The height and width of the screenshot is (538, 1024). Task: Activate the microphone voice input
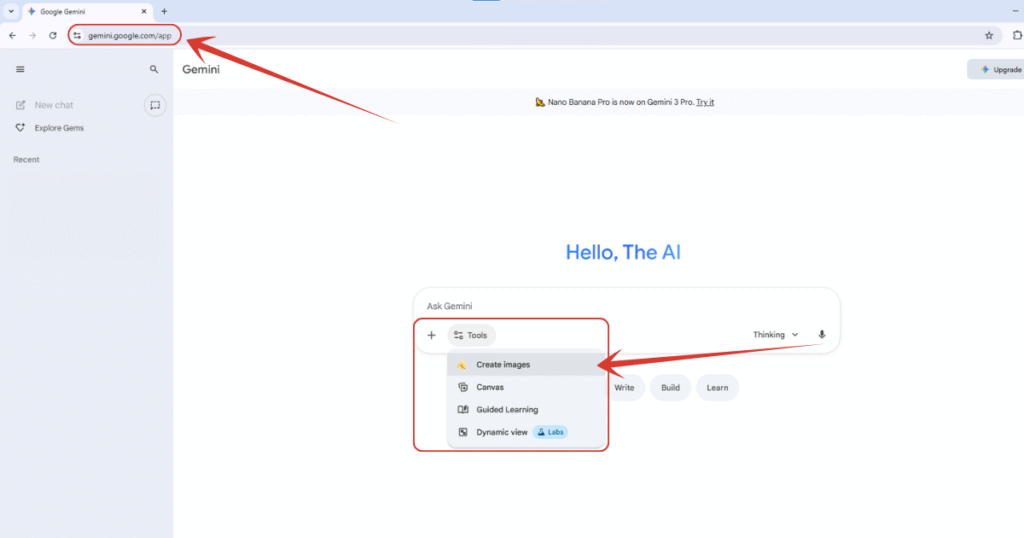(822, 335)
